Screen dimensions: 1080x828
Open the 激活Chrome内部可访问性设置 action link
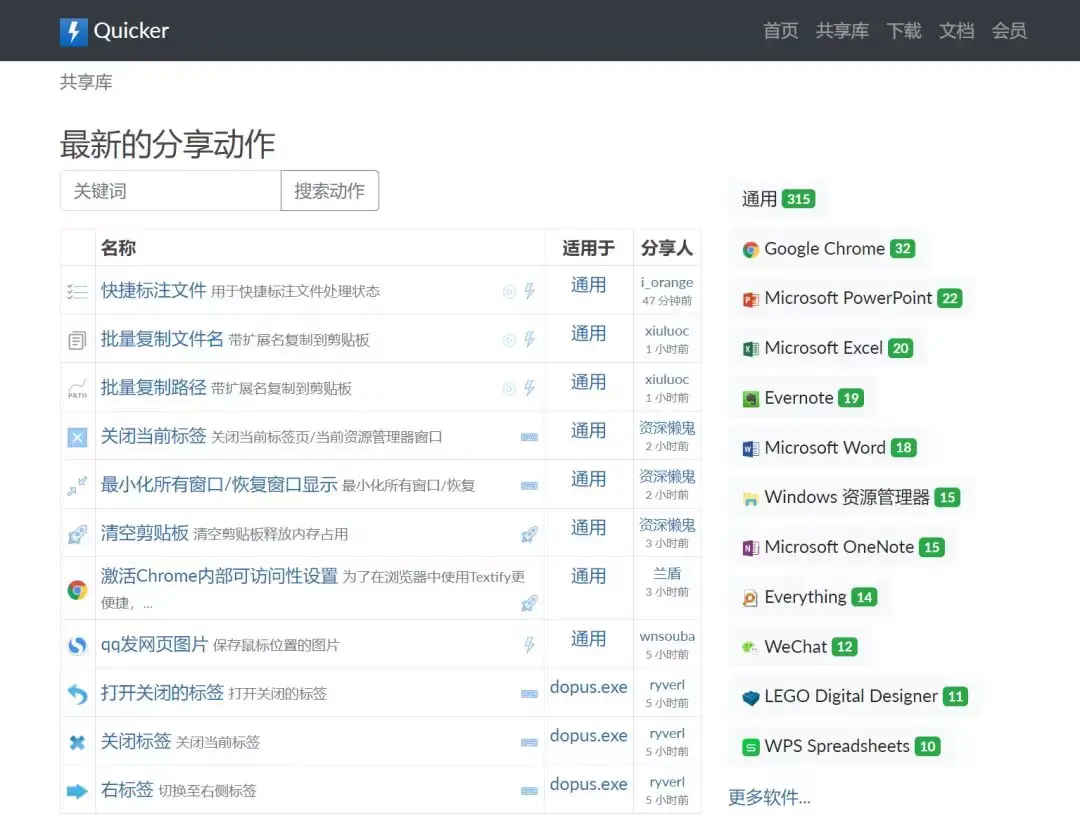tap(219, 576)
